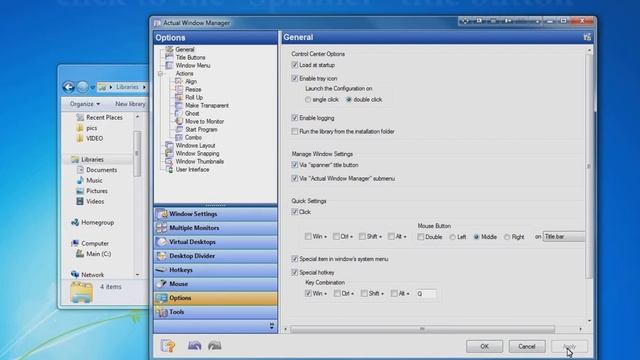Switch to the Hotkeys section
The width and height of the screenshot is (640, 360).
click(x=216, y=270)
